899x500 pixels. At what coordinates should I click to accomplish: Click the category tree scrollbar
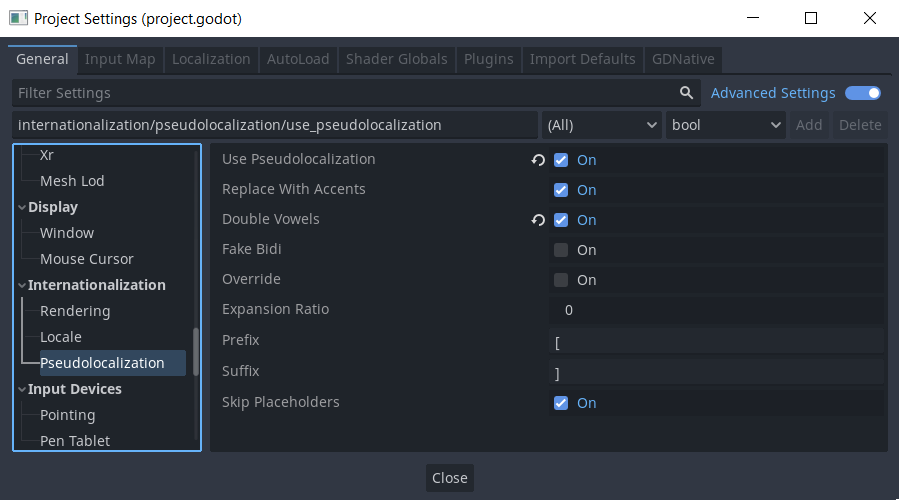196,352
